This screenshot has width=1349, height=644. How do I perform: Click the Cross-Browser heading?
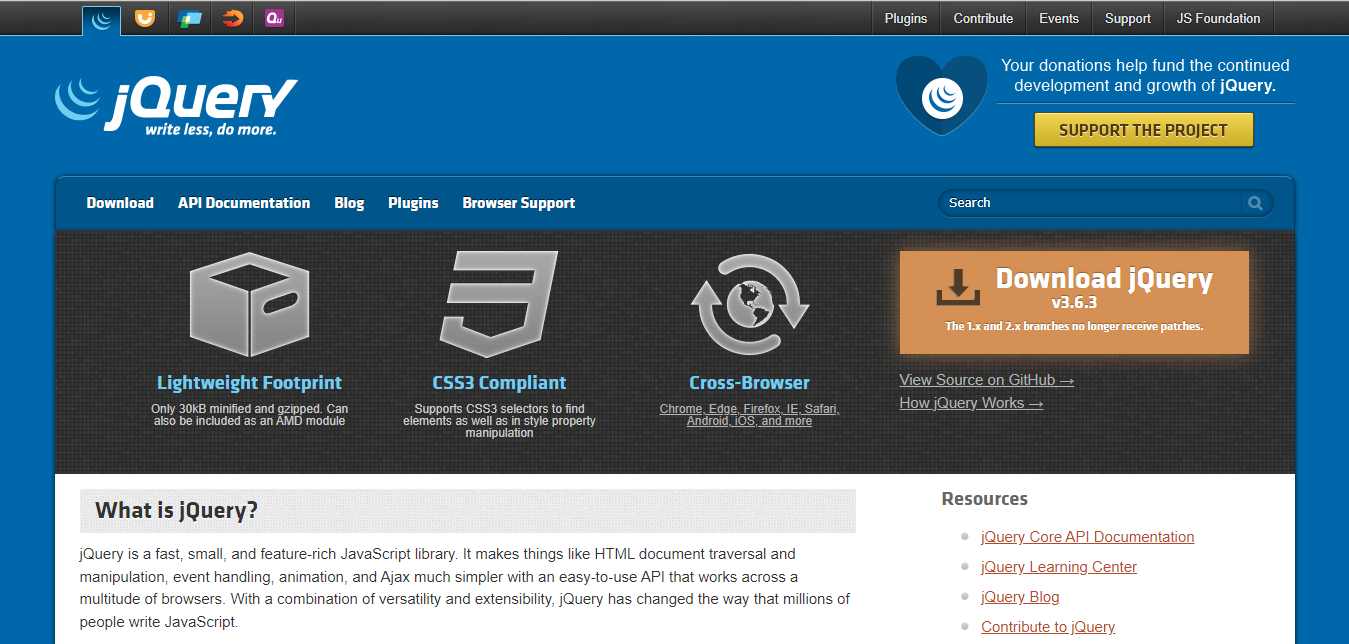(749, 383)
